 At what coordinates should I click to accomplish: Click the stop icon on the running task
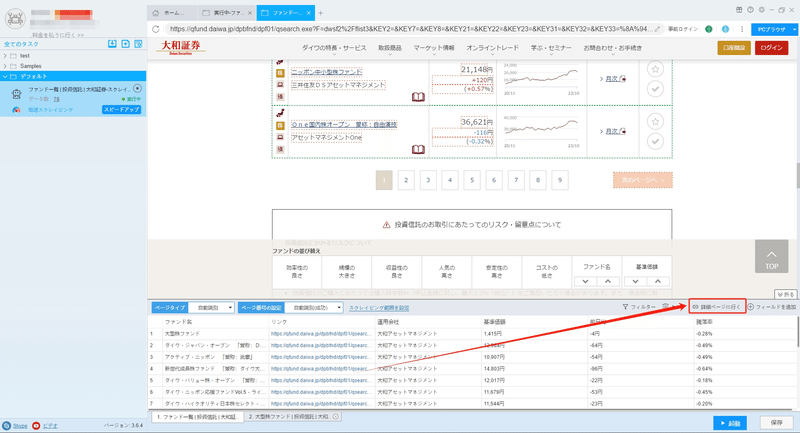[x=137, y=88]
